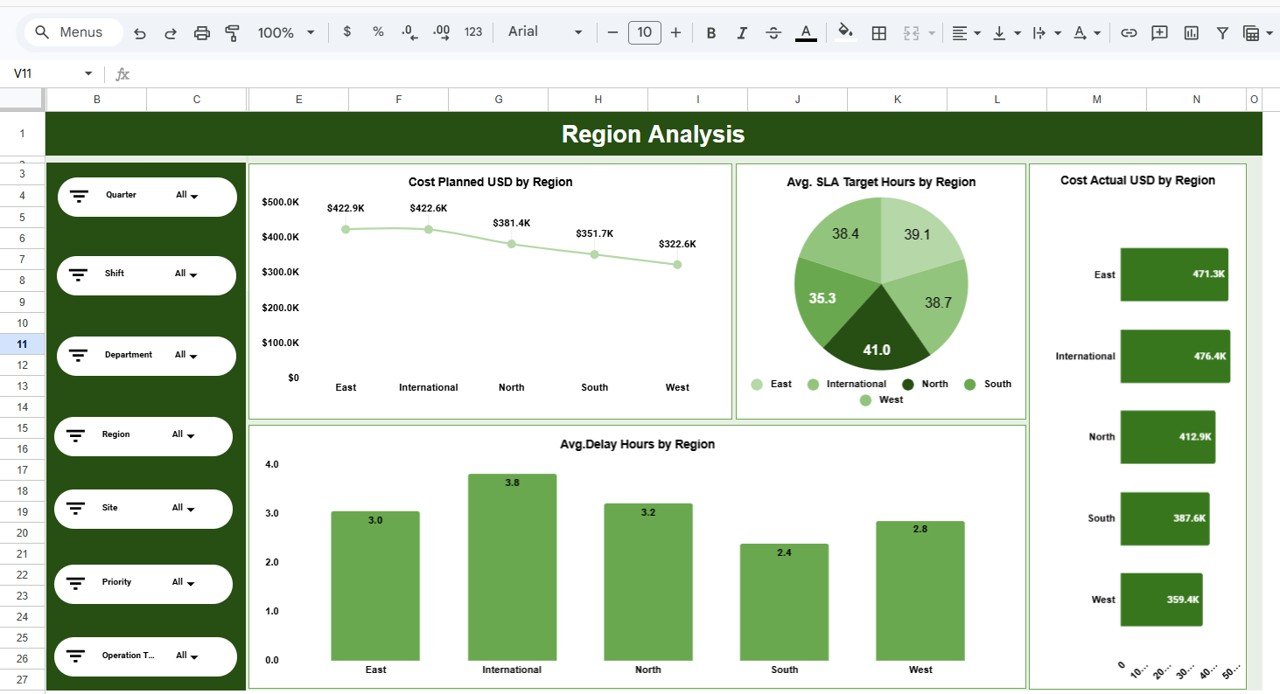The width and height of the screenshot is (1280, 694).
Task: Toggle bold formatting
Action: pos(710,32)
